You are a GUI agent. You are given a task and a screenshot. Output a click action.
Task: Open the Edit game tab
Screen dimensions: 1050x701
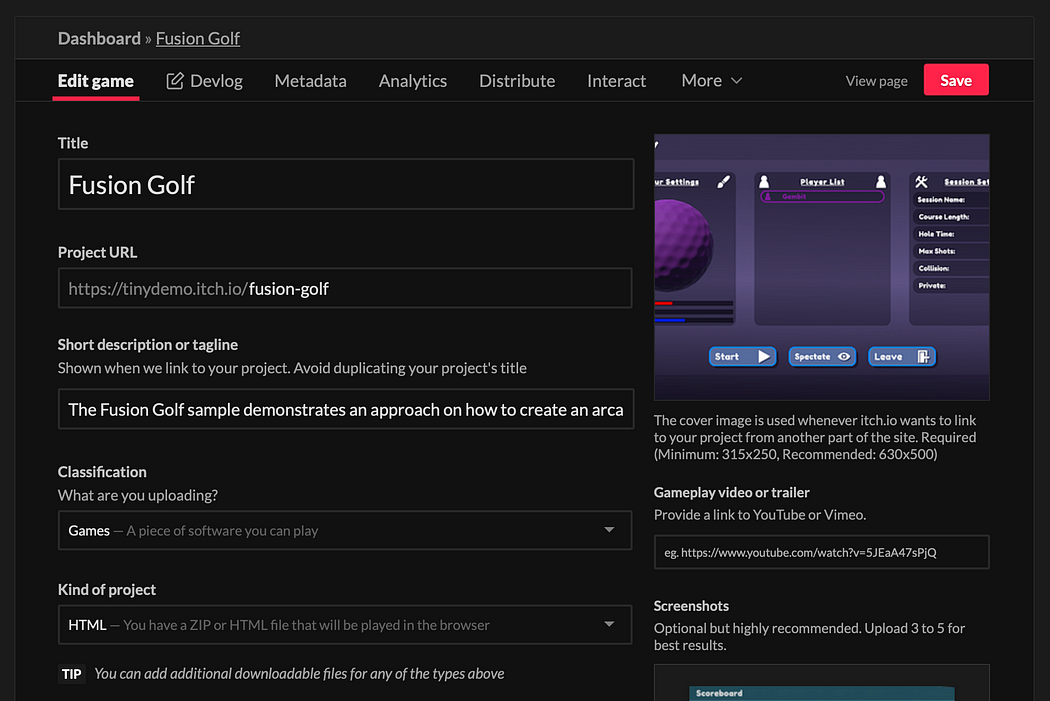[x=96, y=81]
